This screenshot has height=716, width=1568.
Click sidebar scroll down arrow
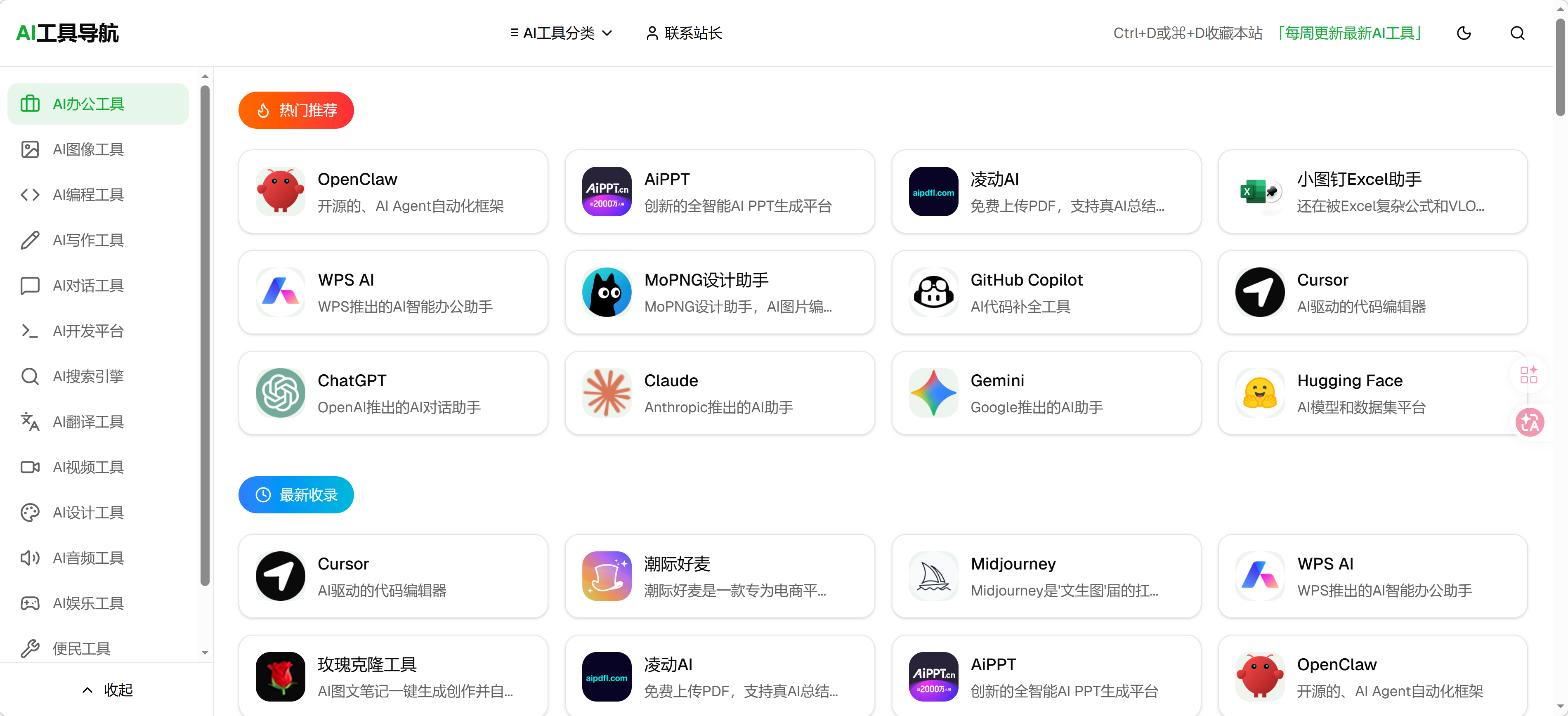(205, 652)
